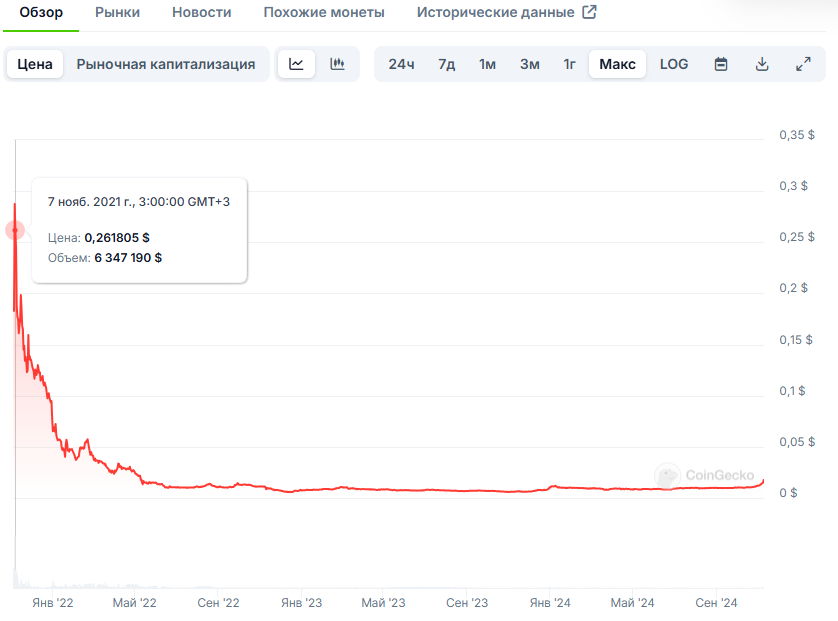
Task: Select the line chart view icon
Action: [296, 64]
